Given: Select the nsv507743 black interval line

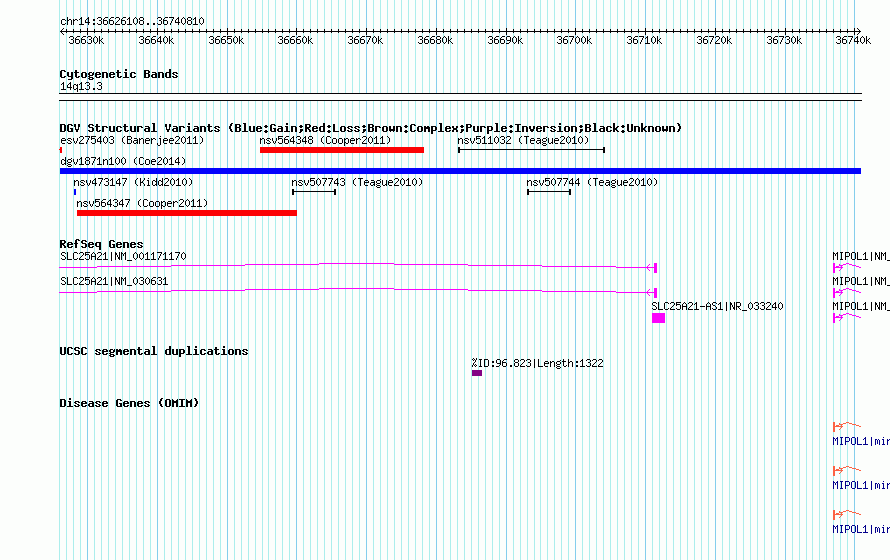Looking at the screenshot, I should pyautogui.click(x=314, y=192).
